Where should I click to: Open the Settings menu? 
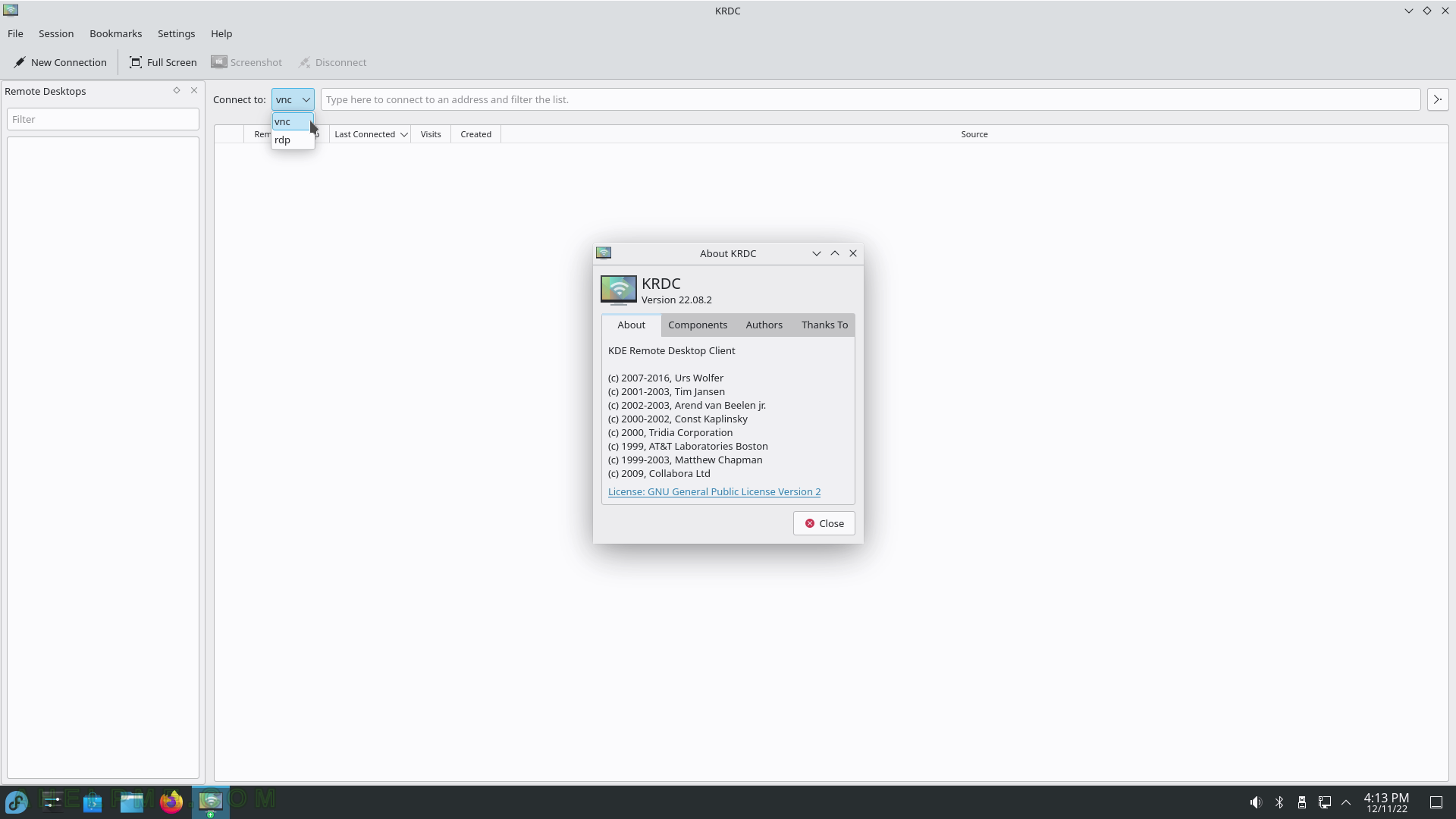point(176,33)
